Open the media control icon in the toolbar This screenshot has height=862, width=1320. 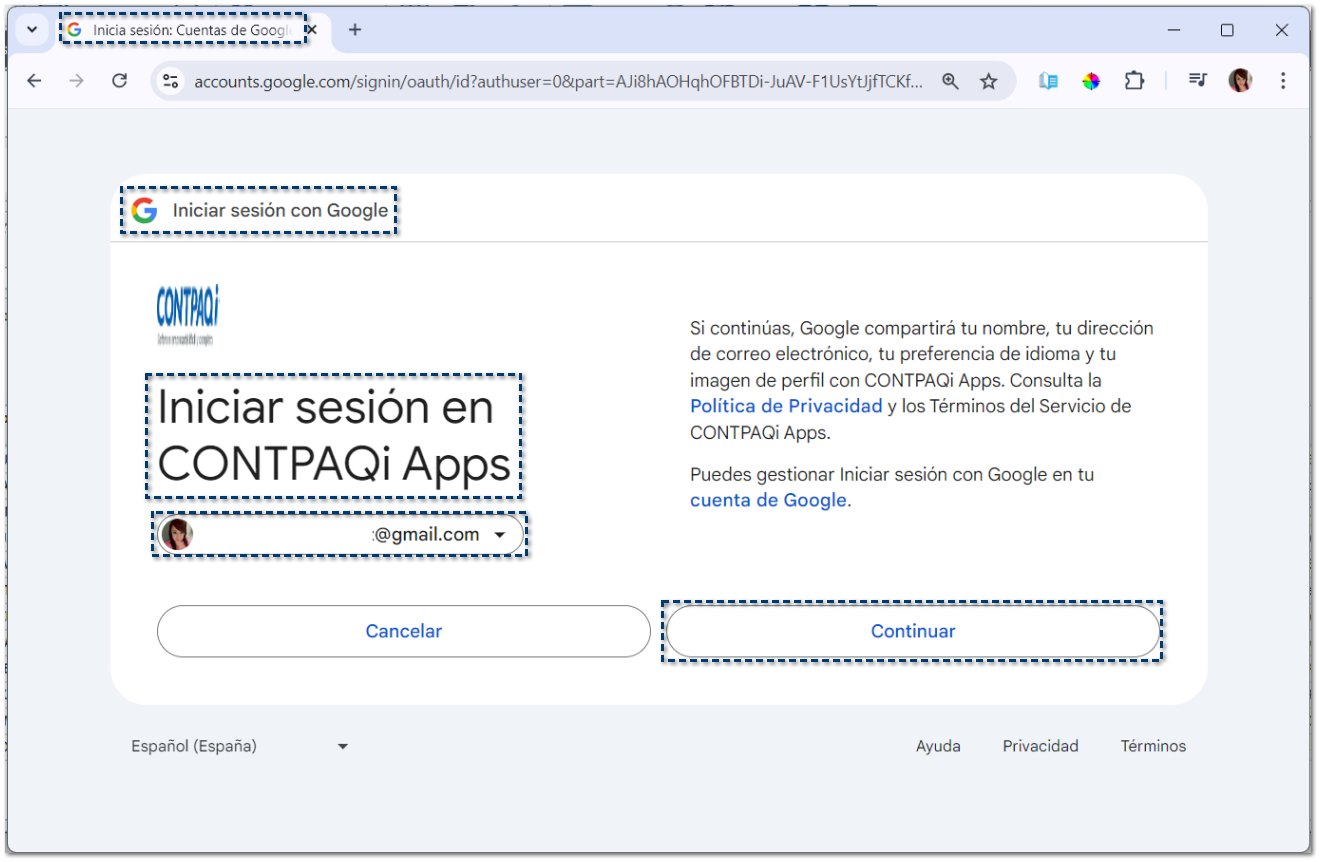(x=1196, y=80)
